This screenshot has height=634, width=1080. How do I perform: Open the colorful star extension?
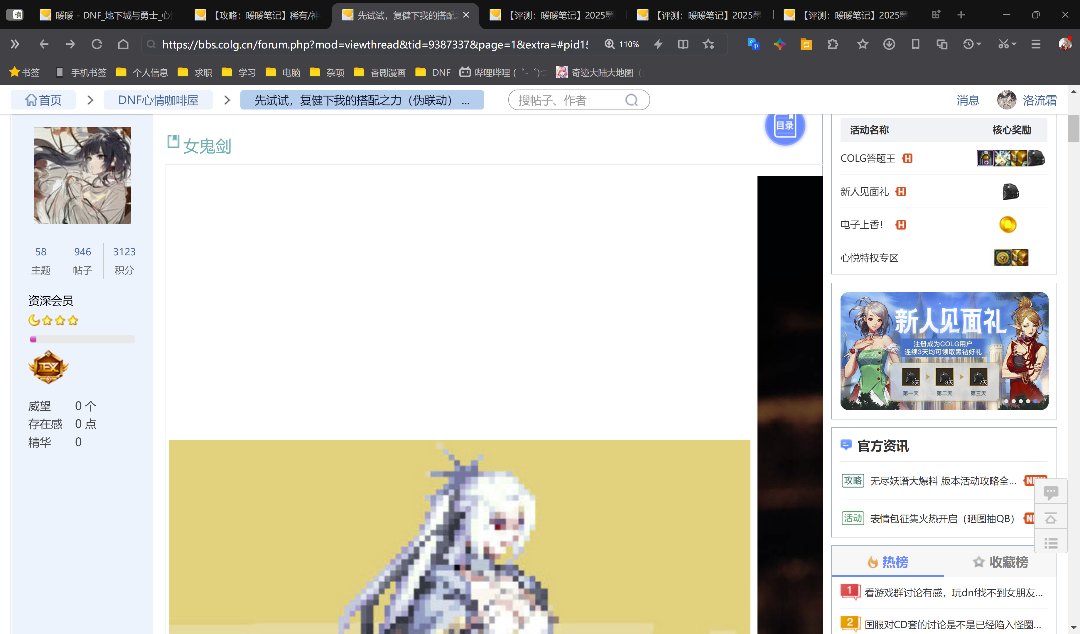click(780, 44)
